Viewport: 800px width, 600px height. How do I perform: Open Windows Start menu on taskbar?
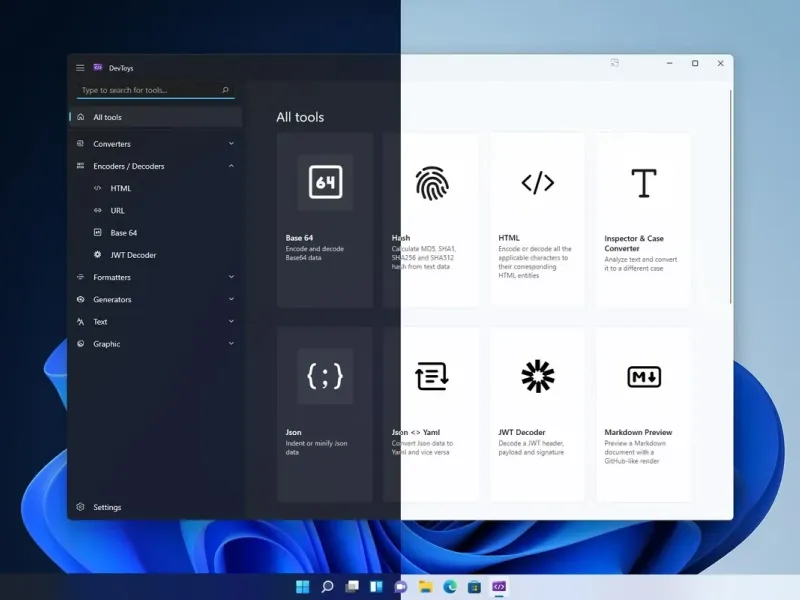click(x=303, y=587)
